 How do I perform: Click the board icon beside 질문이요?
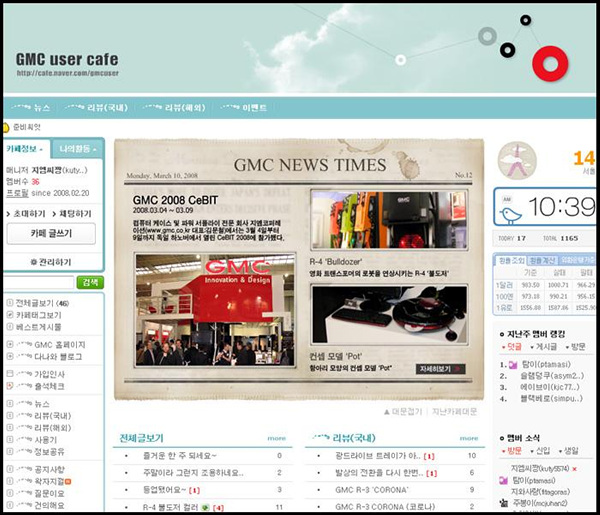click(x=10, y=493)
